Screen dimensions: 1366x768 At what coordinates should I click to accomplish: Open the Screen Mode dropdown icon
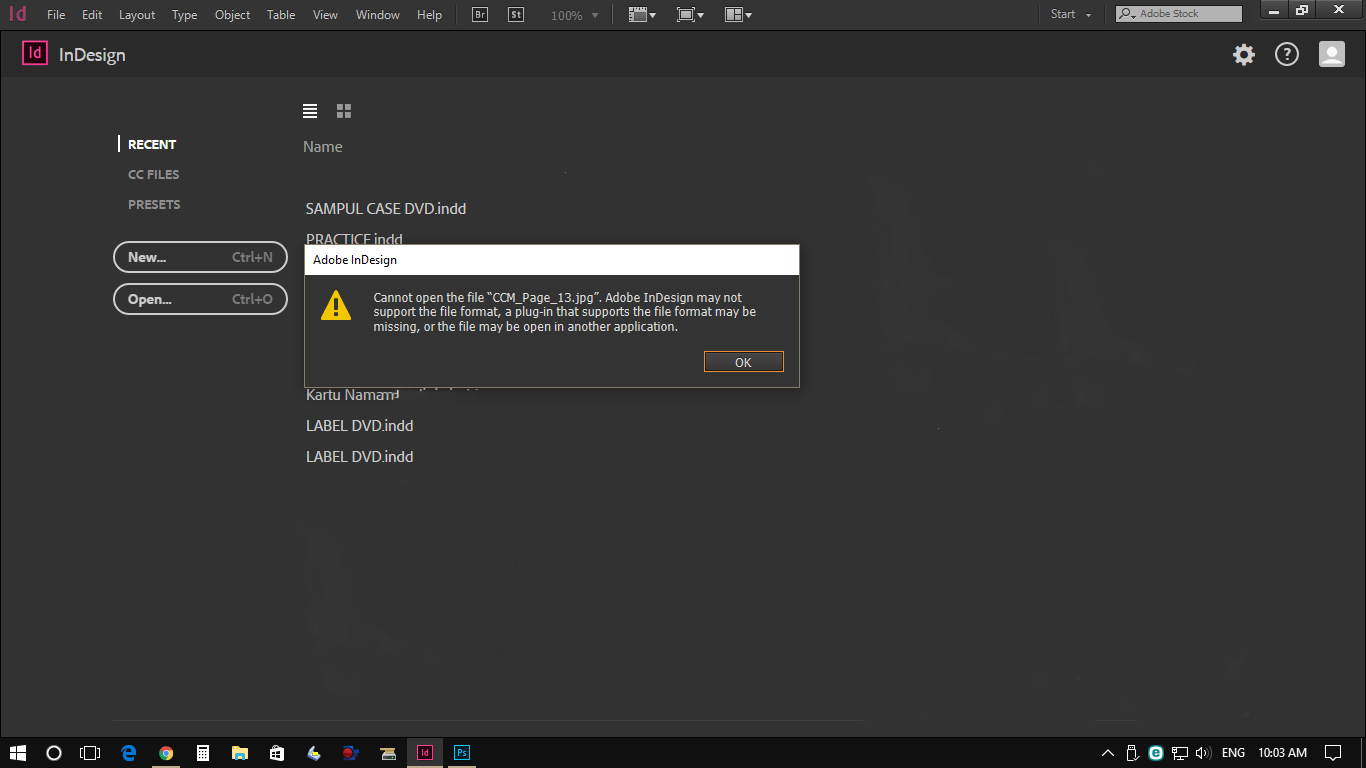pyautogui.click(x=690, y=15)
